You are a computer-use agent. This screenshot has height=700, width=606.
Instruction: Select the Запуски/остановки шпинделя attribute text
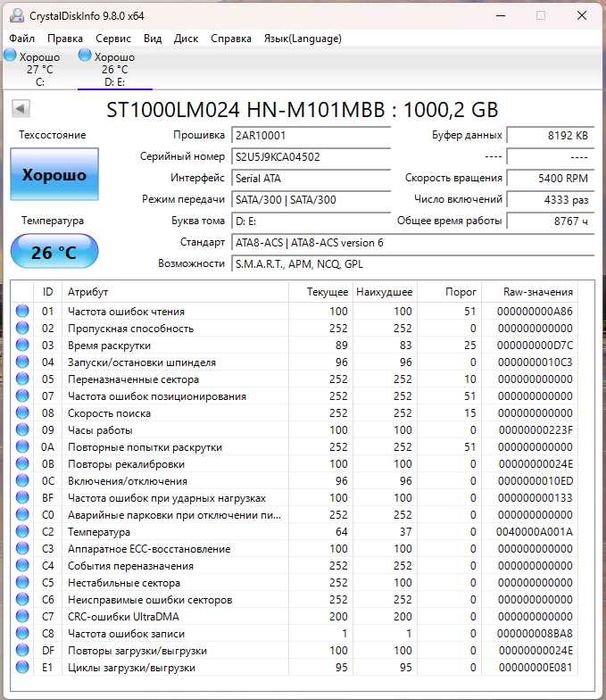(142, 362)
